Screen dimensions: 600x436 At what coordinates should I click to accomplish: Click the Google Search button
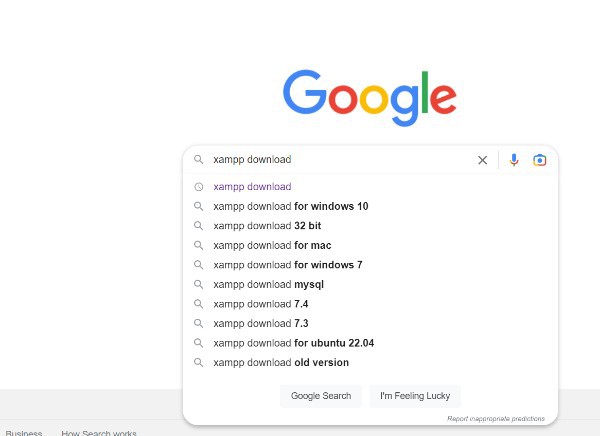[321, 396]
